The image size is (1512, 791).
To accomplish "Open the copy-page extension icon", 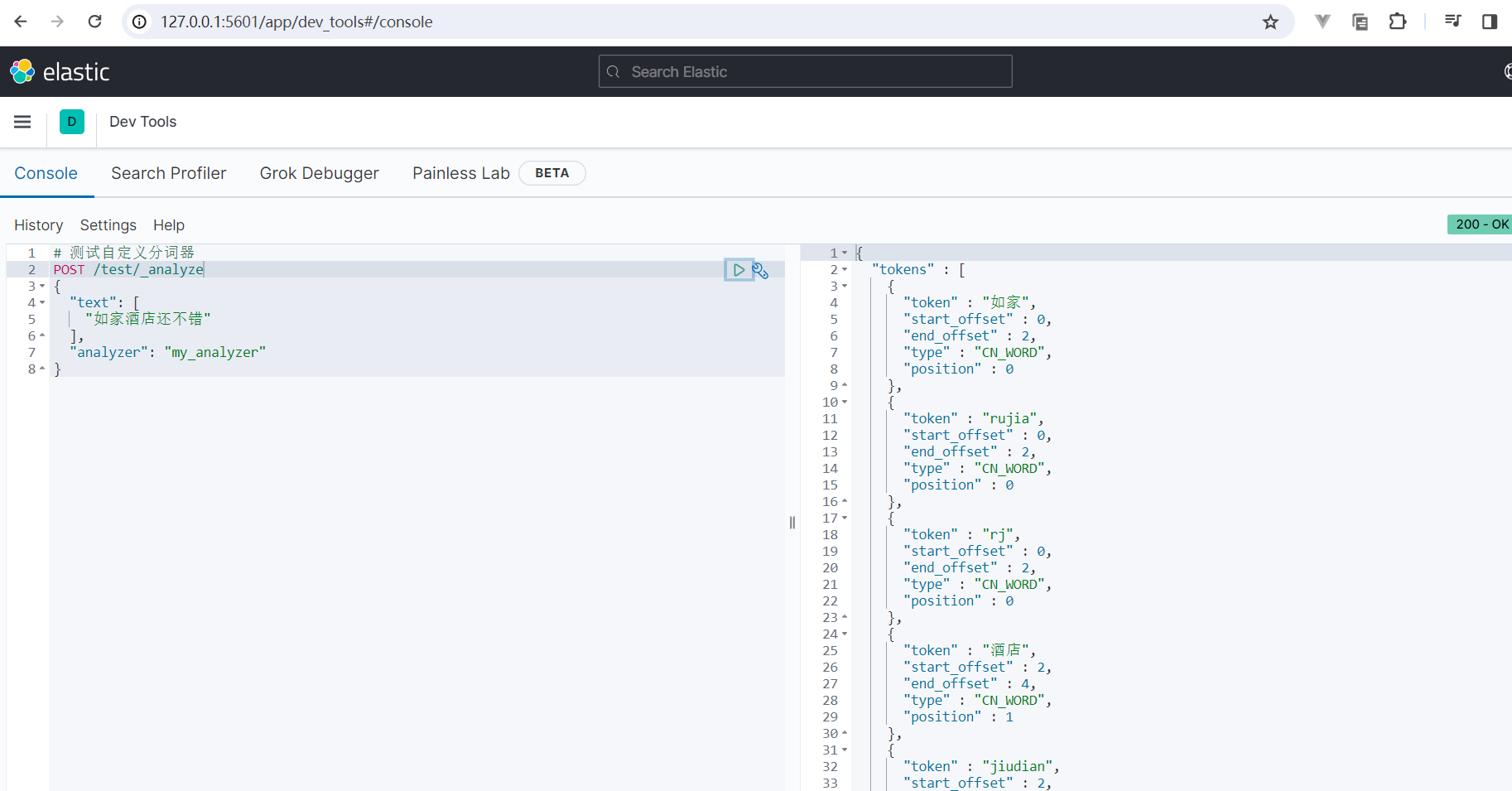I will [x=1360, y=22].
